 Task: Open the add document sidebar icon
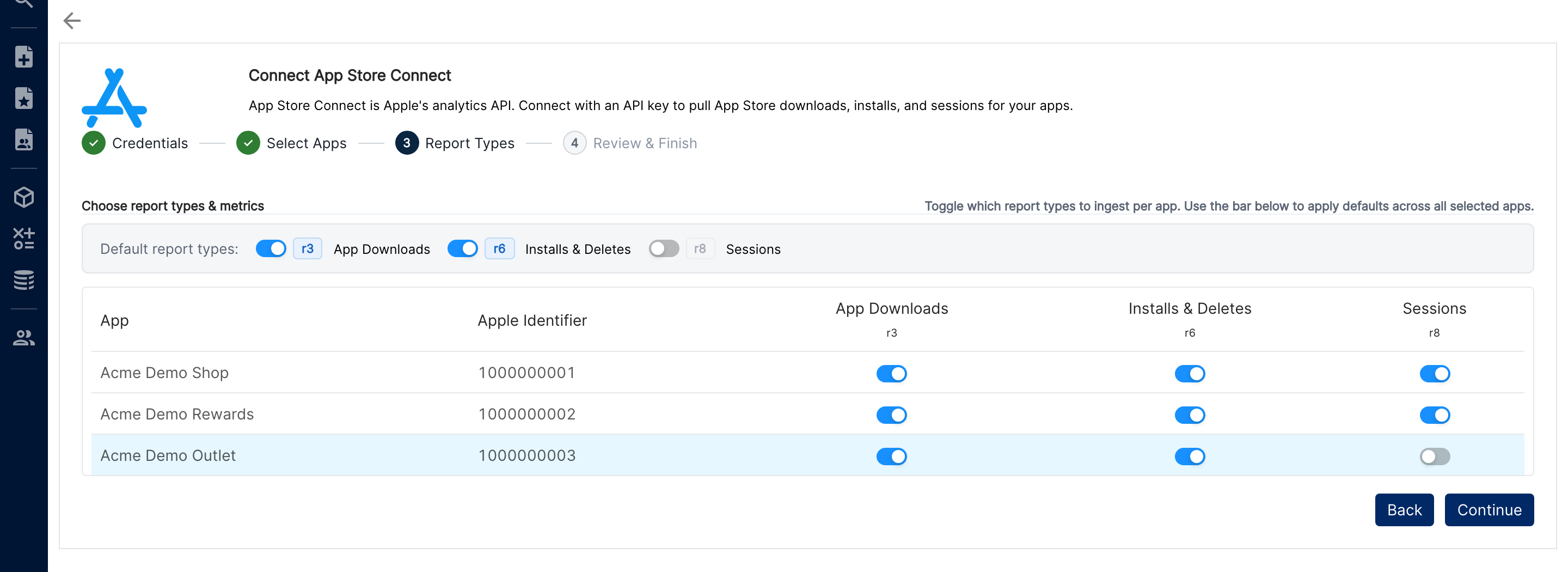pyautogui.click(x=24, y=57)
